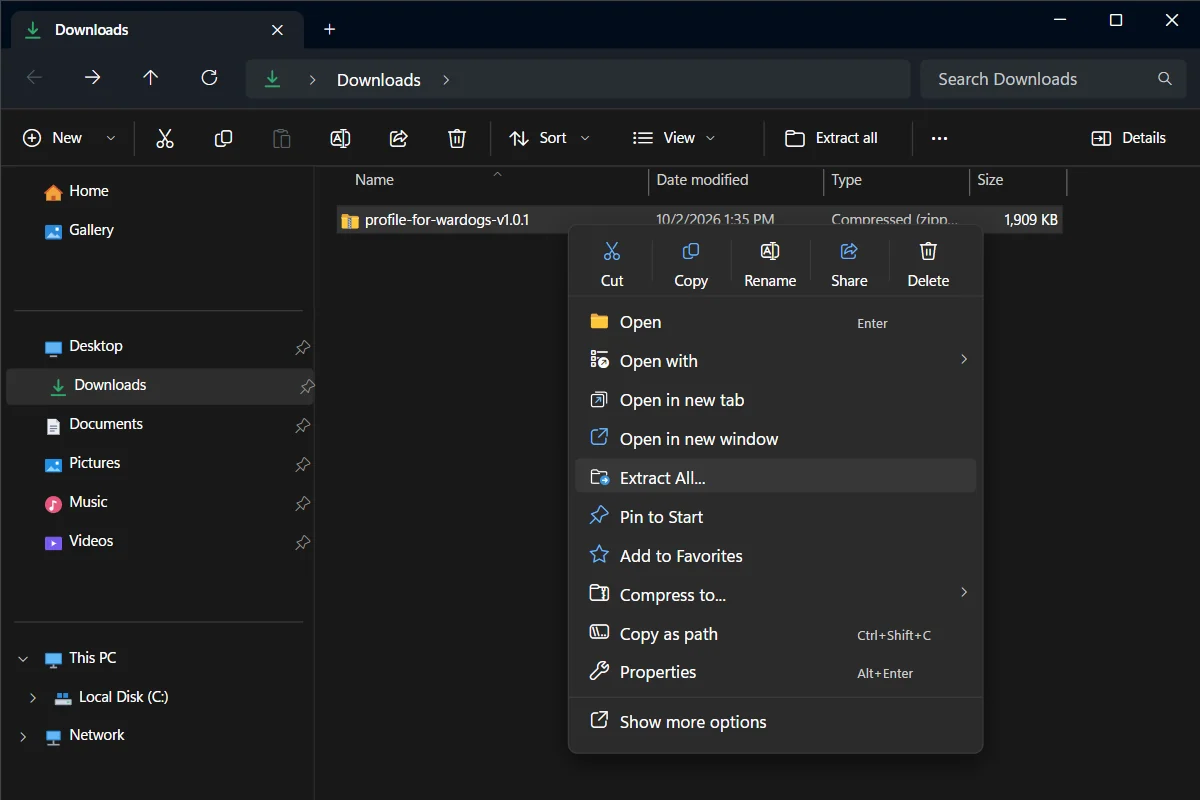Expand the Compress to submenu
This screenshot has height=800, width=1200.
[x=964, y=592]
